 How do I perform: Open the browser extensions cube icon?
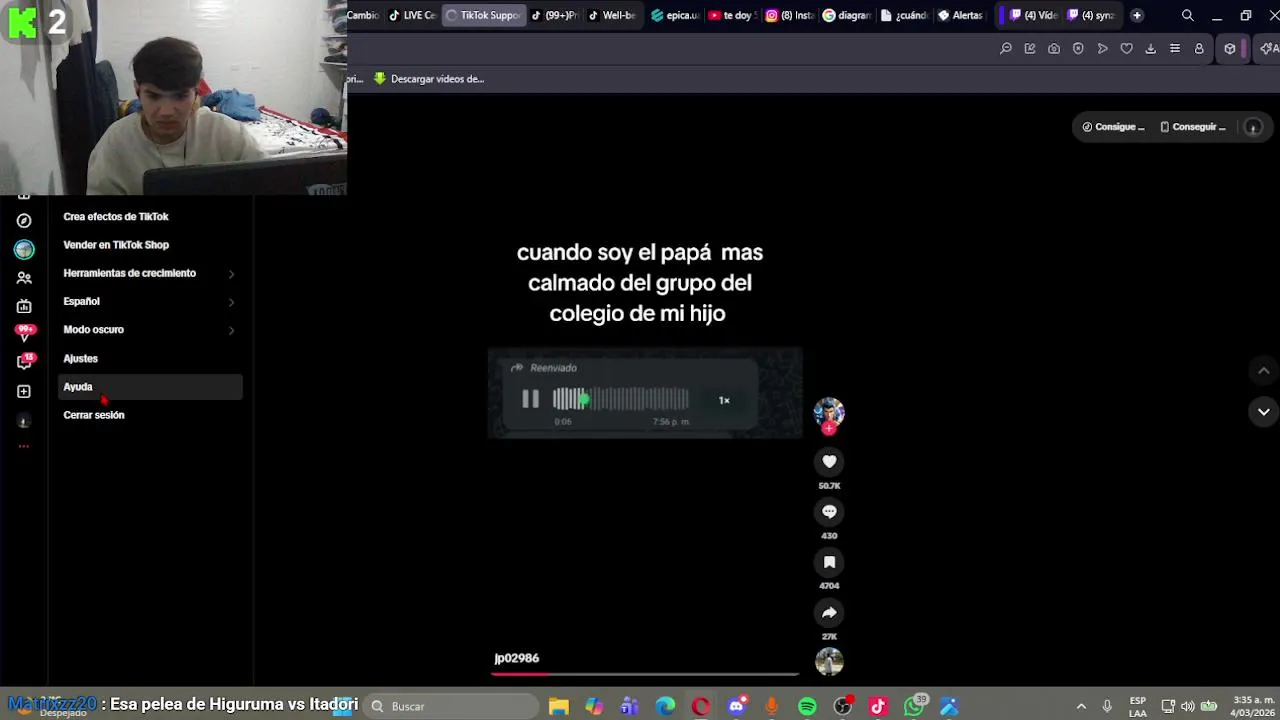(x=1230, y=49)
